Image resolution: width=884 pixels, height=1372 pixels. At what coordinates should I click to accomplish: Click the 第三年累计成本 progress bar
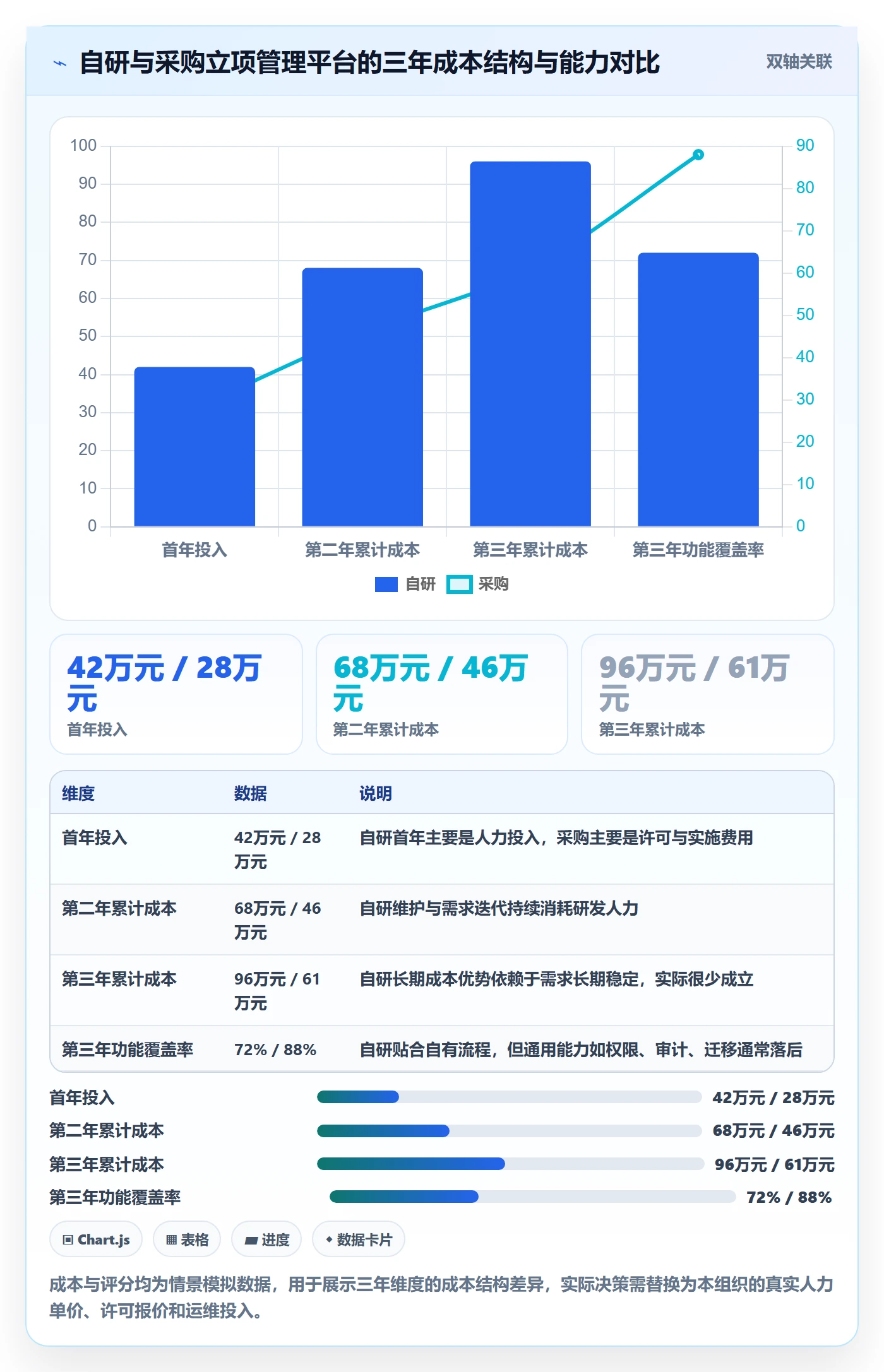point(510,1164)
